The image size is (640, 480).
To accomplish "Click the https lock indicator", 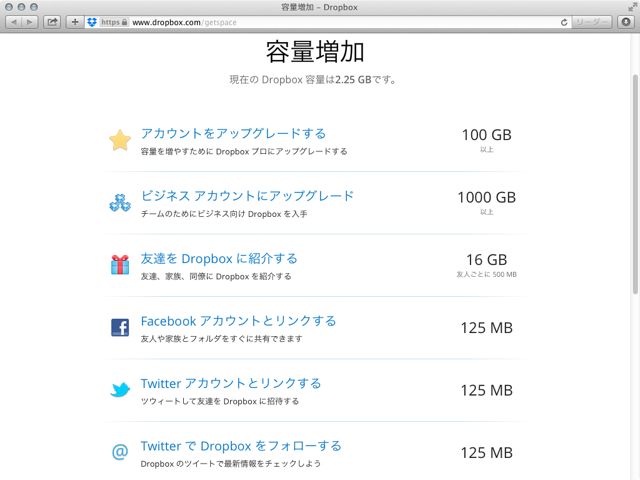I will (x=114, y=22).
